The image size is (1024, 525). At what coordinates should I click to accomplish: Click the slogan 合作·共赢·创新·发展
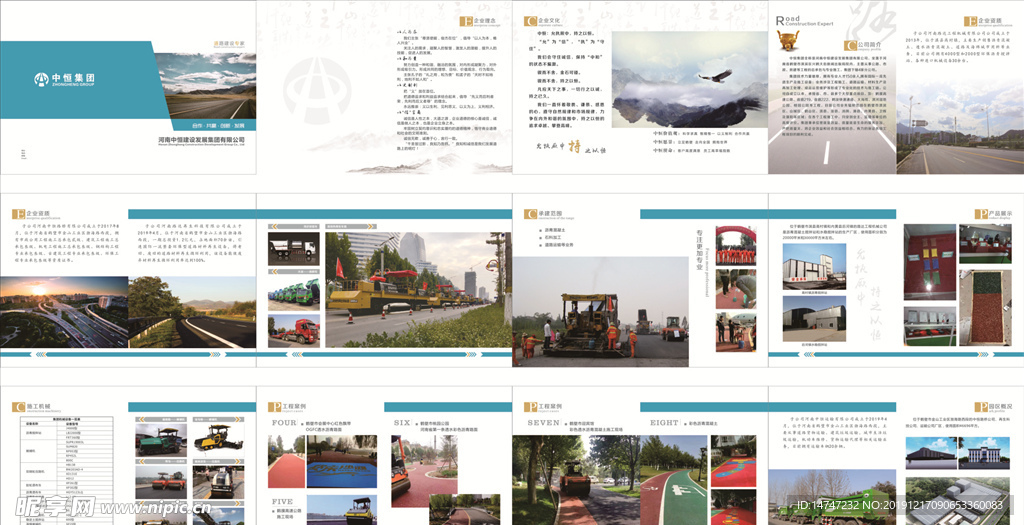pyautogui.click(x=219, y=125)
